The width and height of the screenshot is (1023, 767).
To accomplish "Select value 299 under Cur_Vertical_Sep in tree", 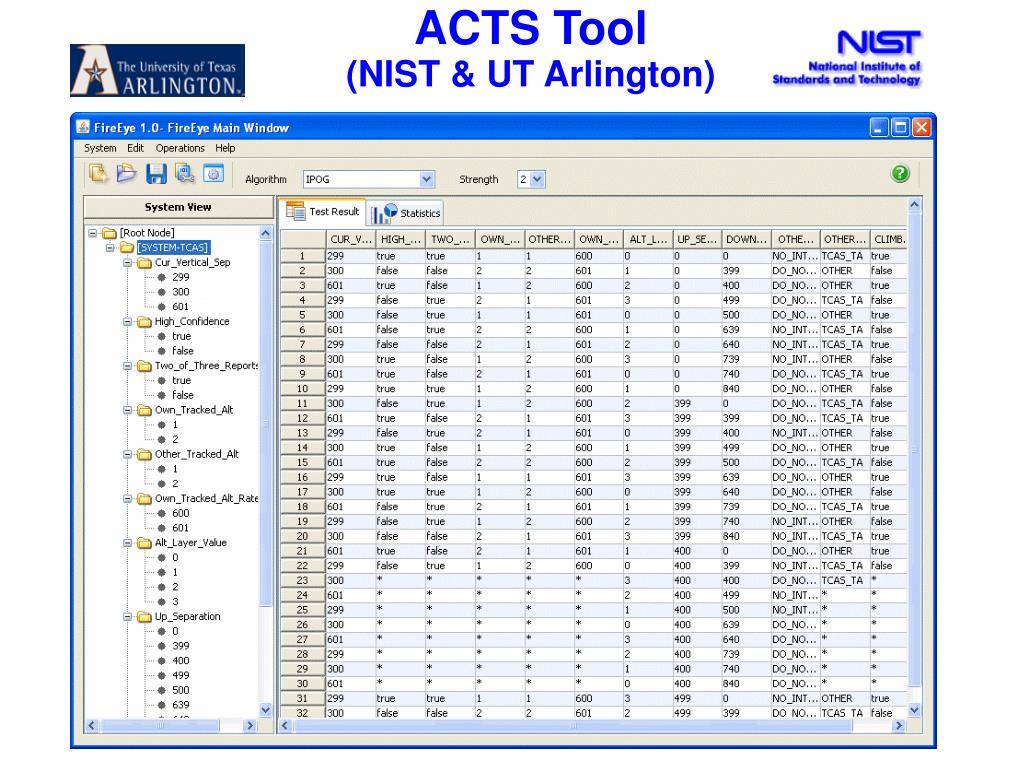I will 181,277.
